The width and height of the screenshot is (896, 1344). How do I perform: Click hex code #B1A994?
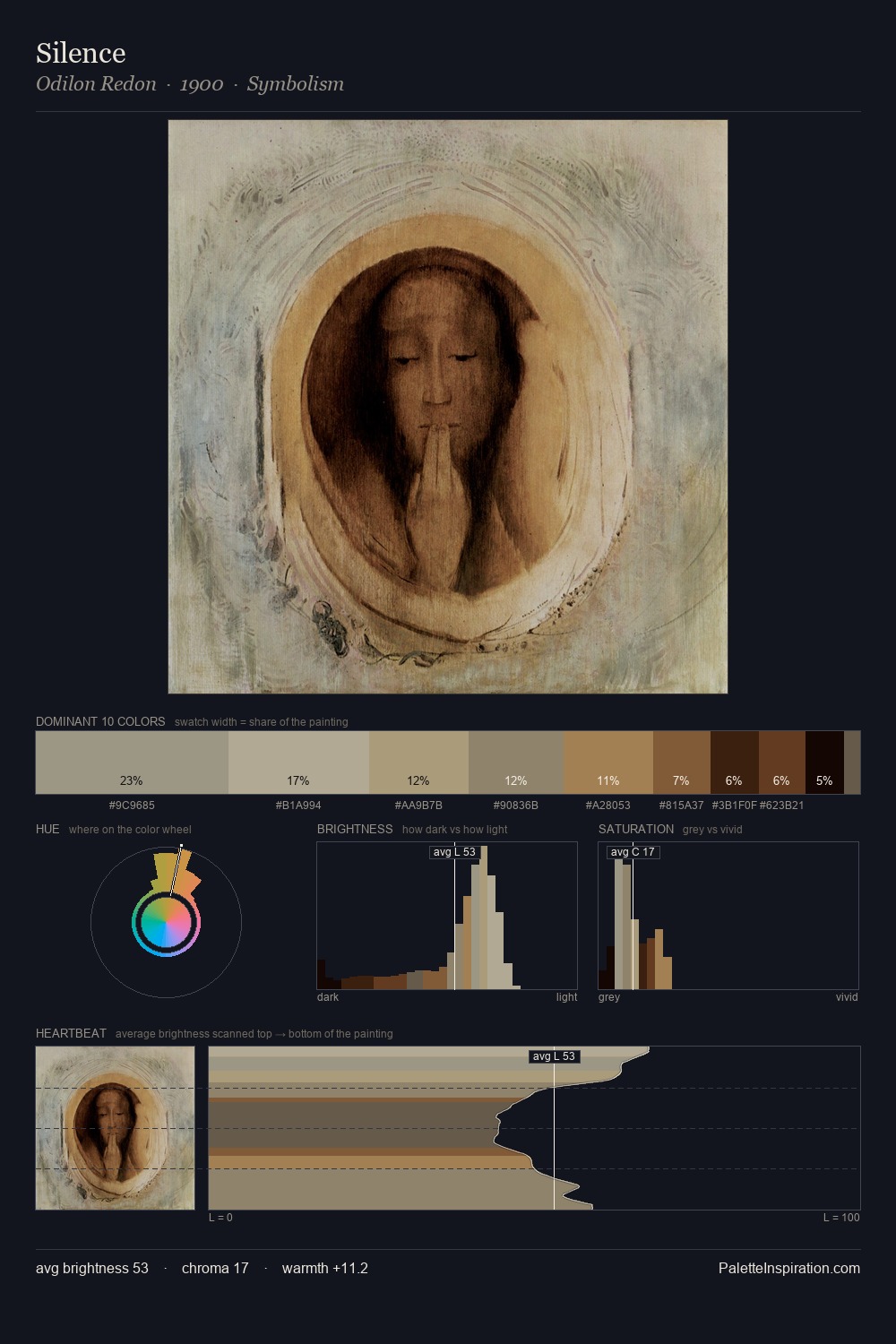[298, 805]
